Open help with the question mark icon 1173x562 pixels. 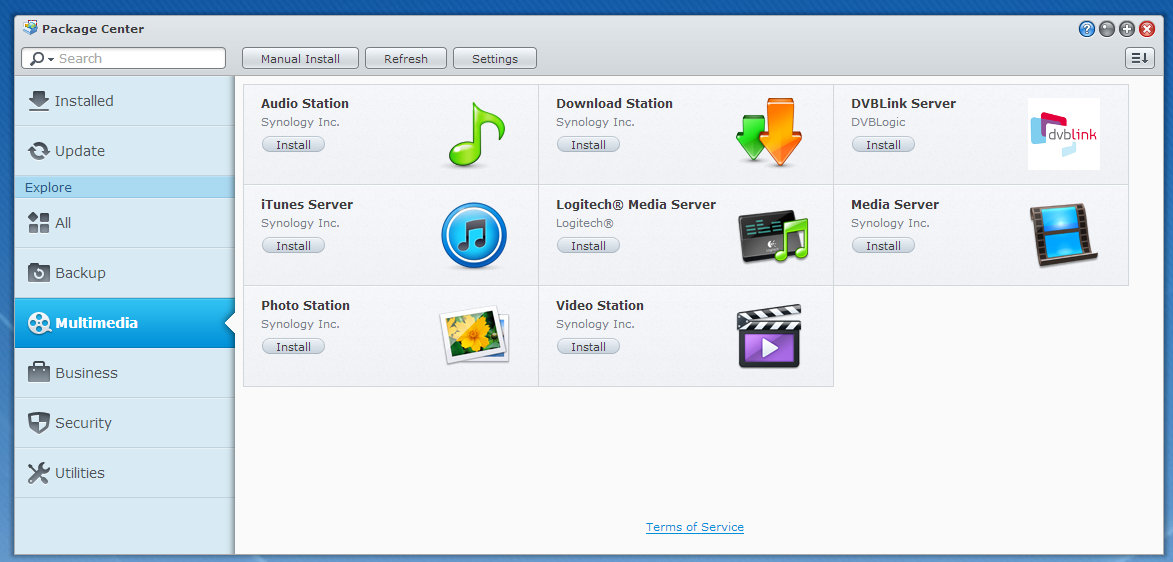[1086, 29]
